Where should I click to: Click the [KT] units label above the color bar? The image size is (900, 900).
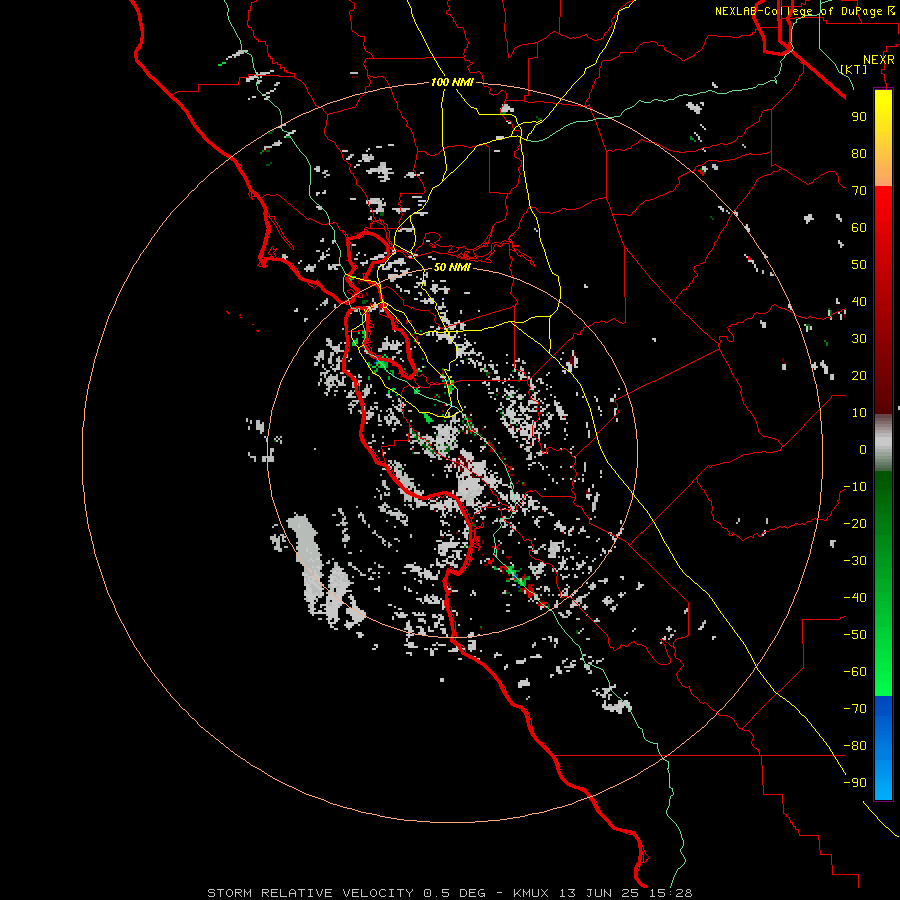(x=854, y=69)
